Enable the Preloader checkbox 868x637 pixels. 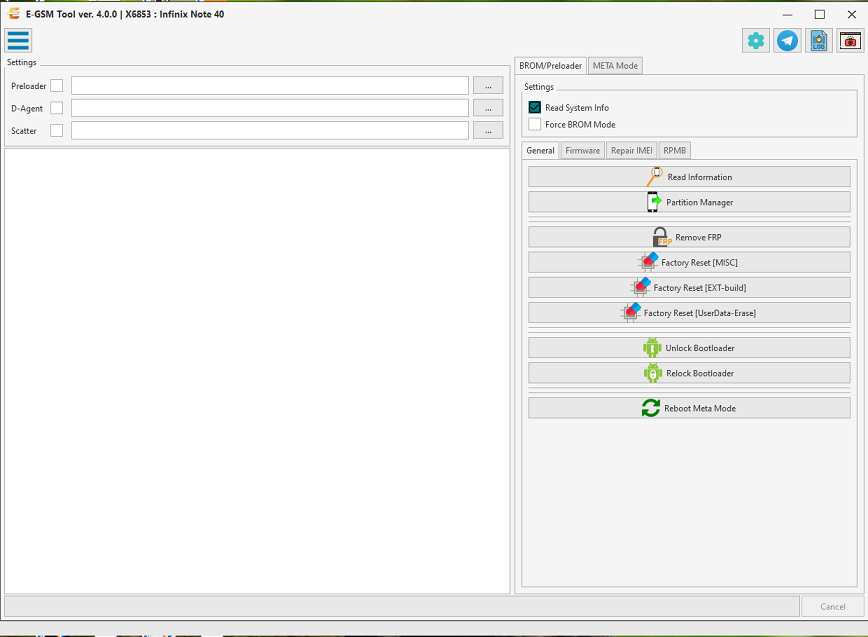(x=57, y=86)
